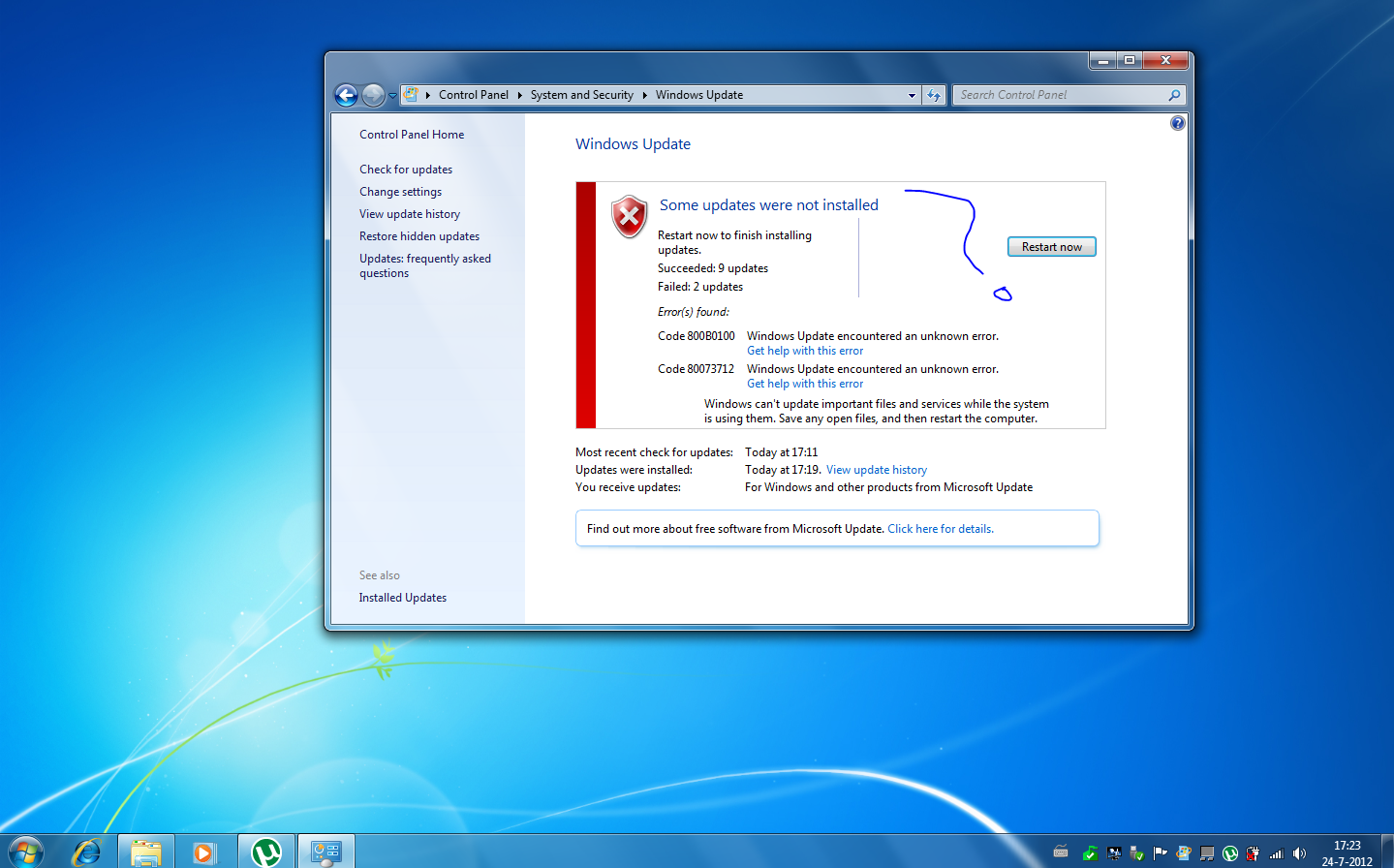Open Restore hidden updates
1394x868 pixels.
[x=419, y=236]
